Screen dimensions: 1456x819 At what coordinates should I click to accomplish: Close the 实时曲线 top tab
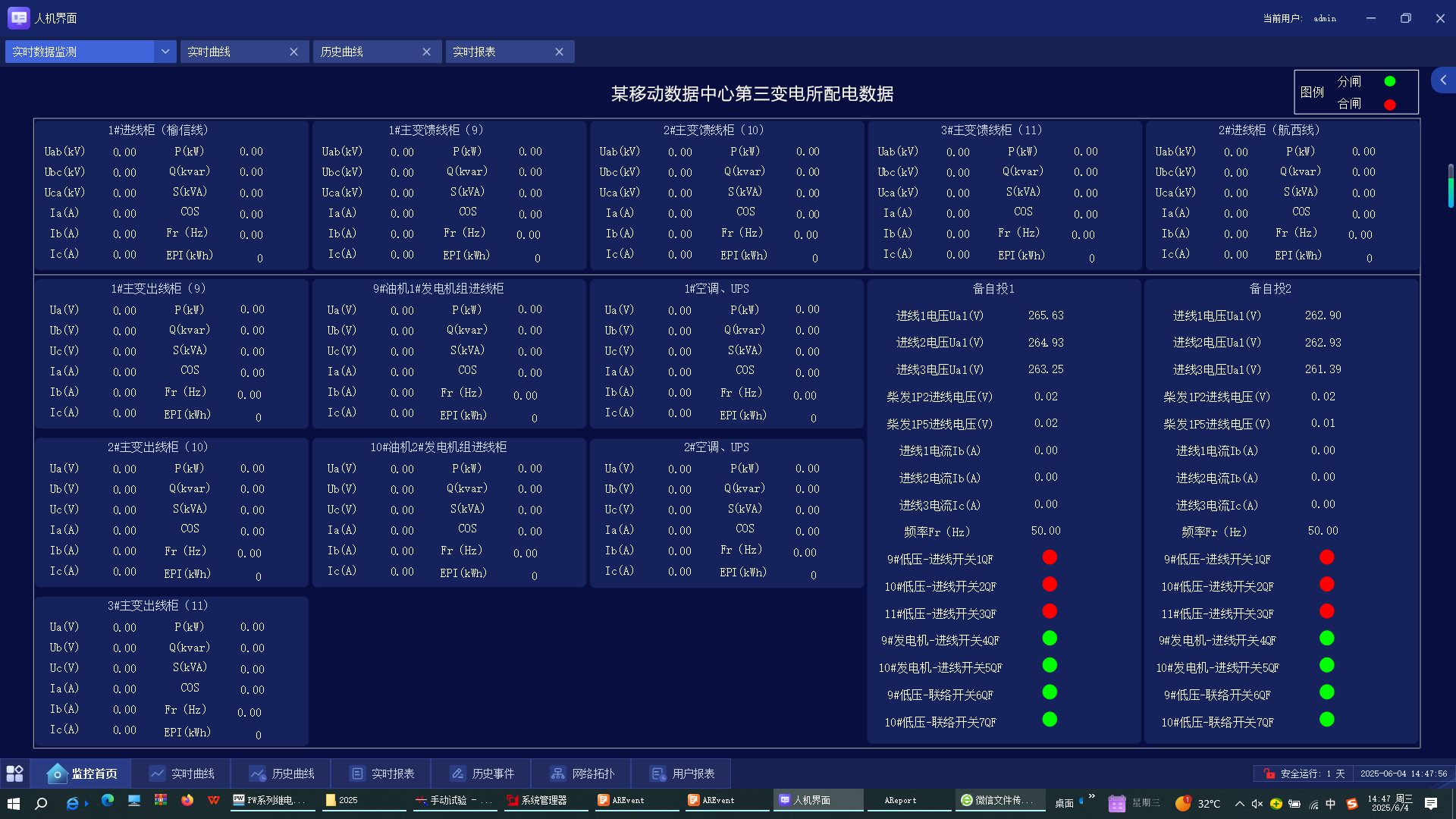293,52
